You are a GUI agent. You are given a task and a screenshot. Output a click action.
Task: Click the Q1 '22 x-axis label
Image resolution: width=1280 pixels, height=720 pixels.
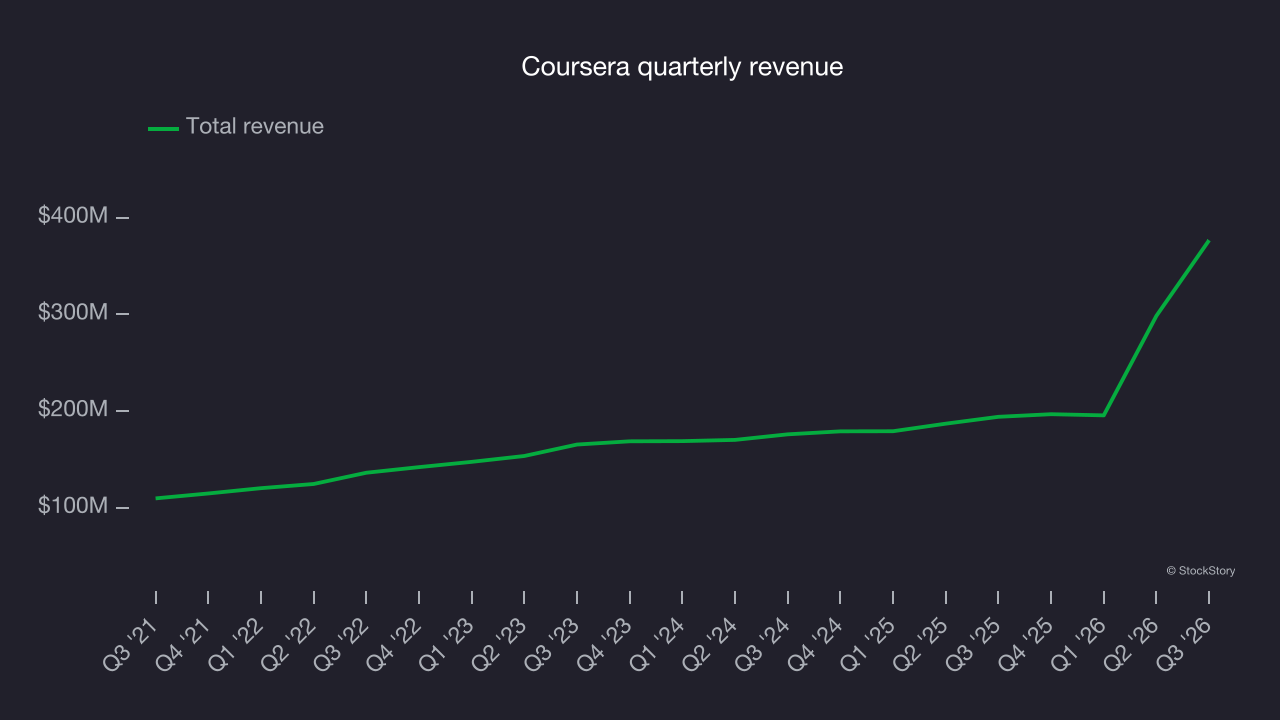click(236, 643)
